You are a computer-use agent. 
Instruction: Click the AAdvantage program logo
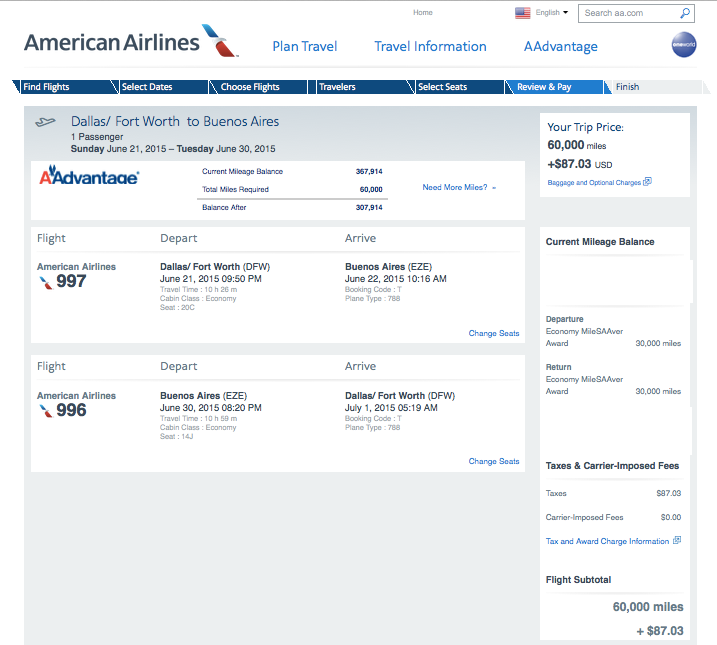click(x=89, y=177)
